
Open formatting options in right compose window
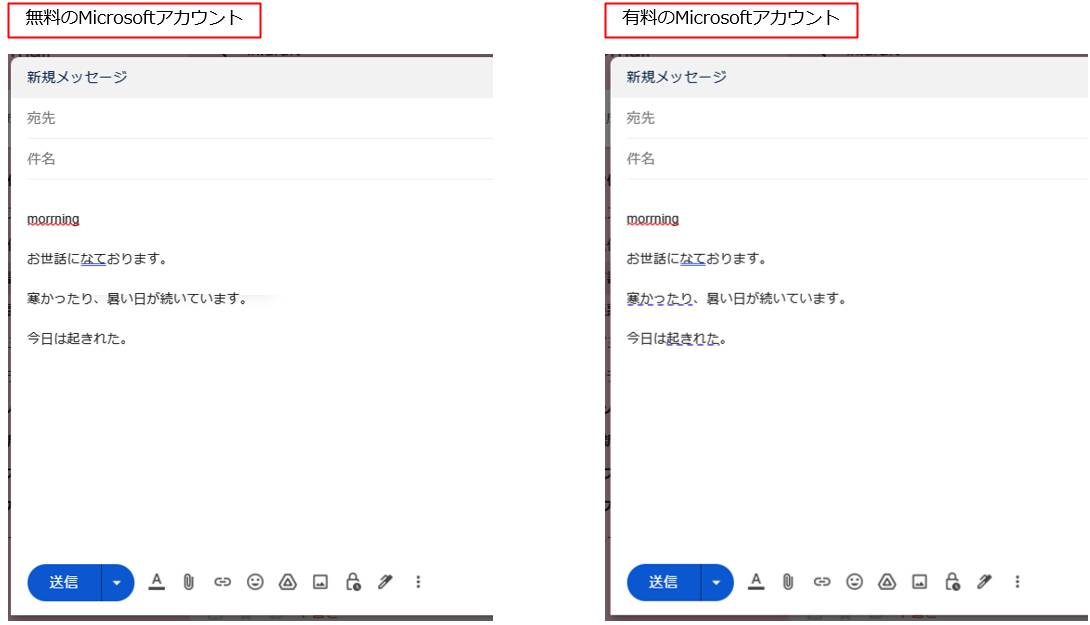tap(756, 582)
